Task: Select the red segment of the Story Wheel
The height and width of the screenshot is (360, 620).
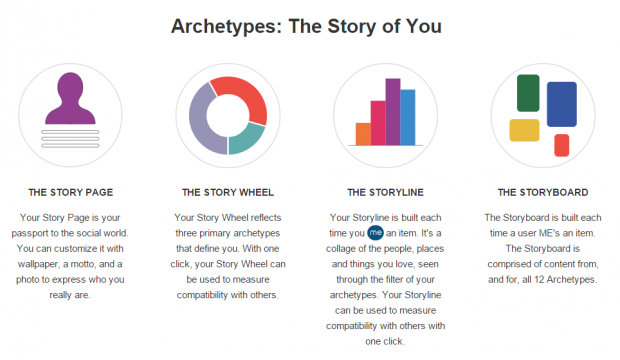Action: tap(247, 93)
